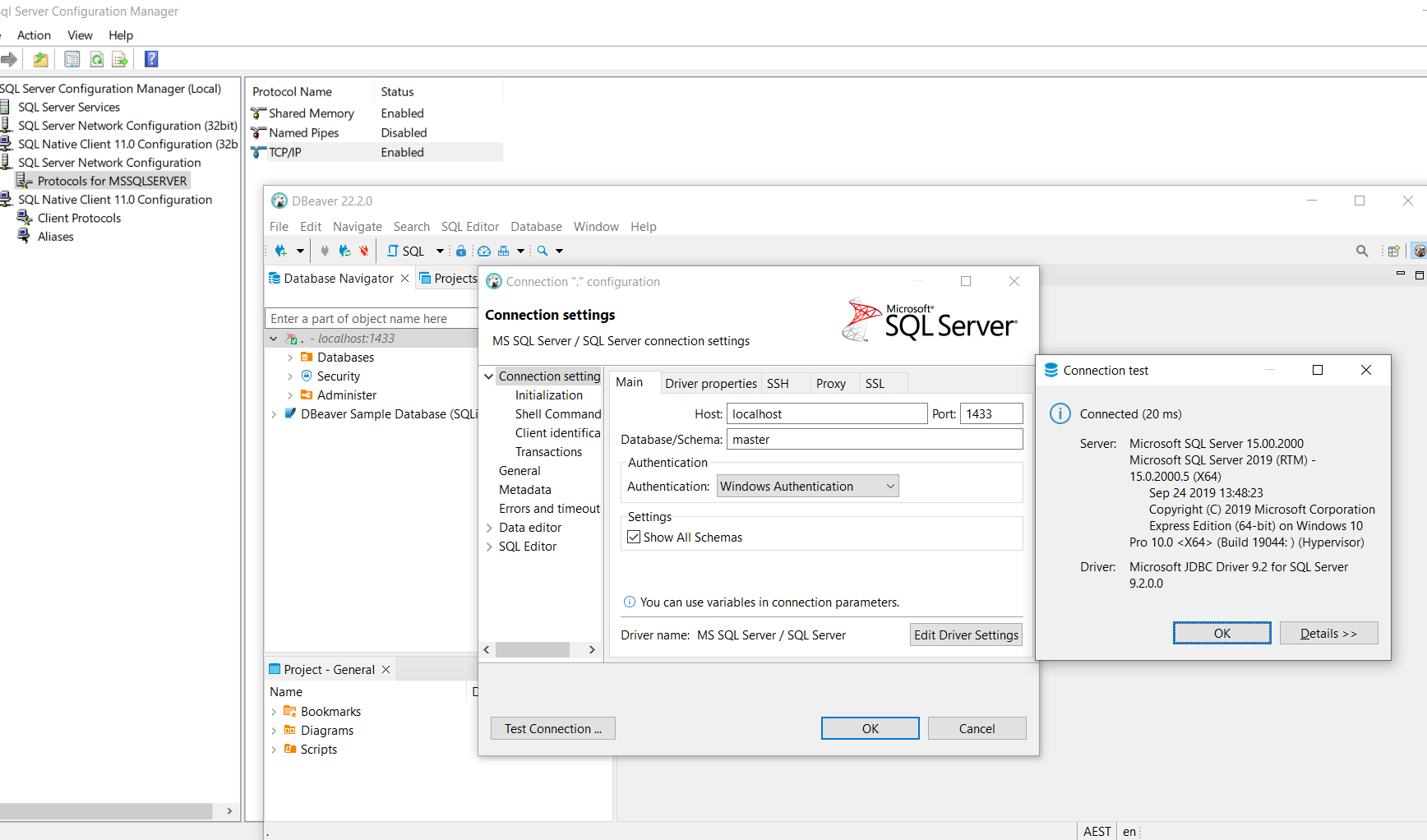1427x840 pixels.
Task: Open the DBeaver SQL Editor menu
Action: [470, 227]
